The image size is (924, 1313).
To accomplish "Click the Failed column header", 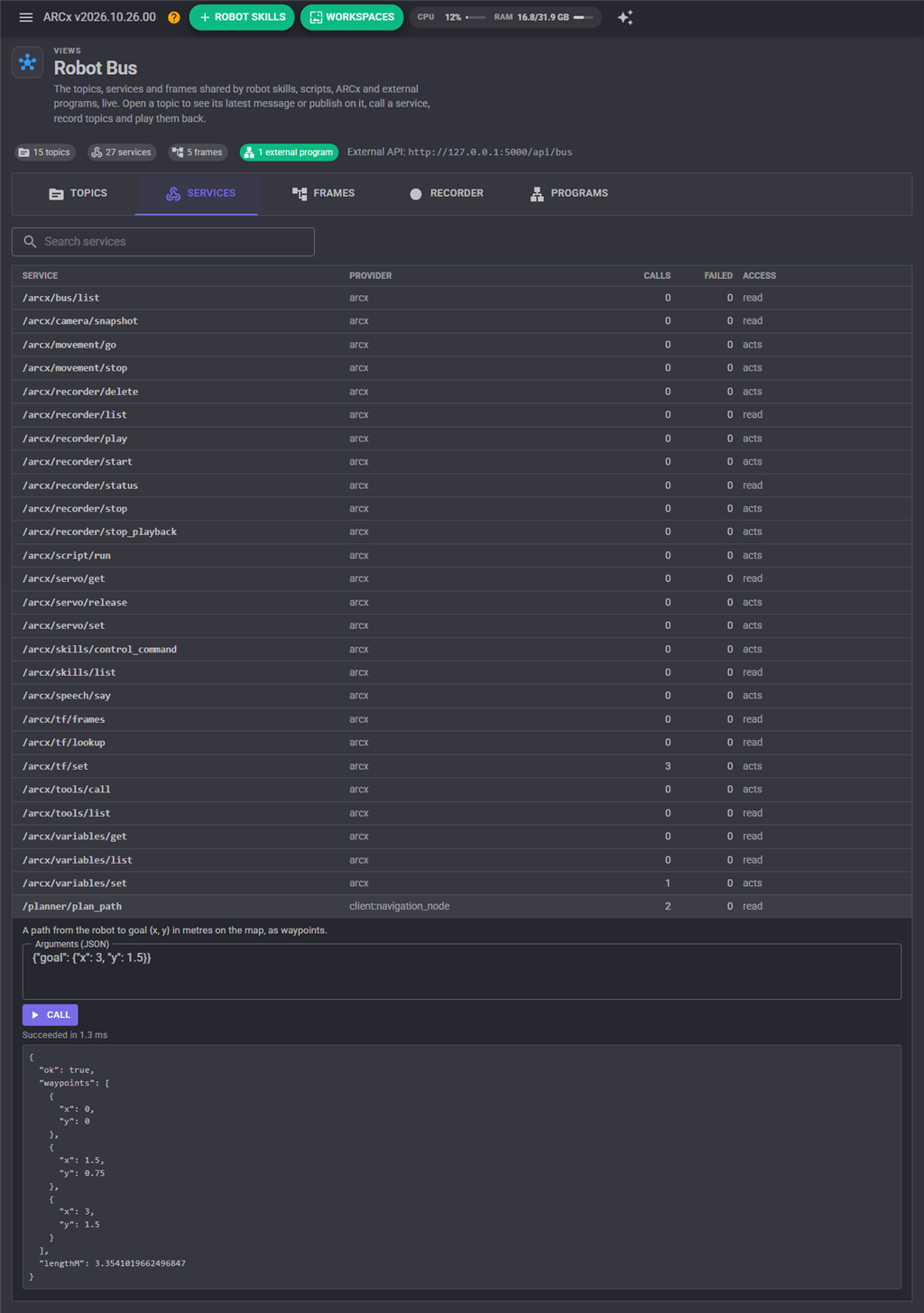I will click(x=718, y=276).
